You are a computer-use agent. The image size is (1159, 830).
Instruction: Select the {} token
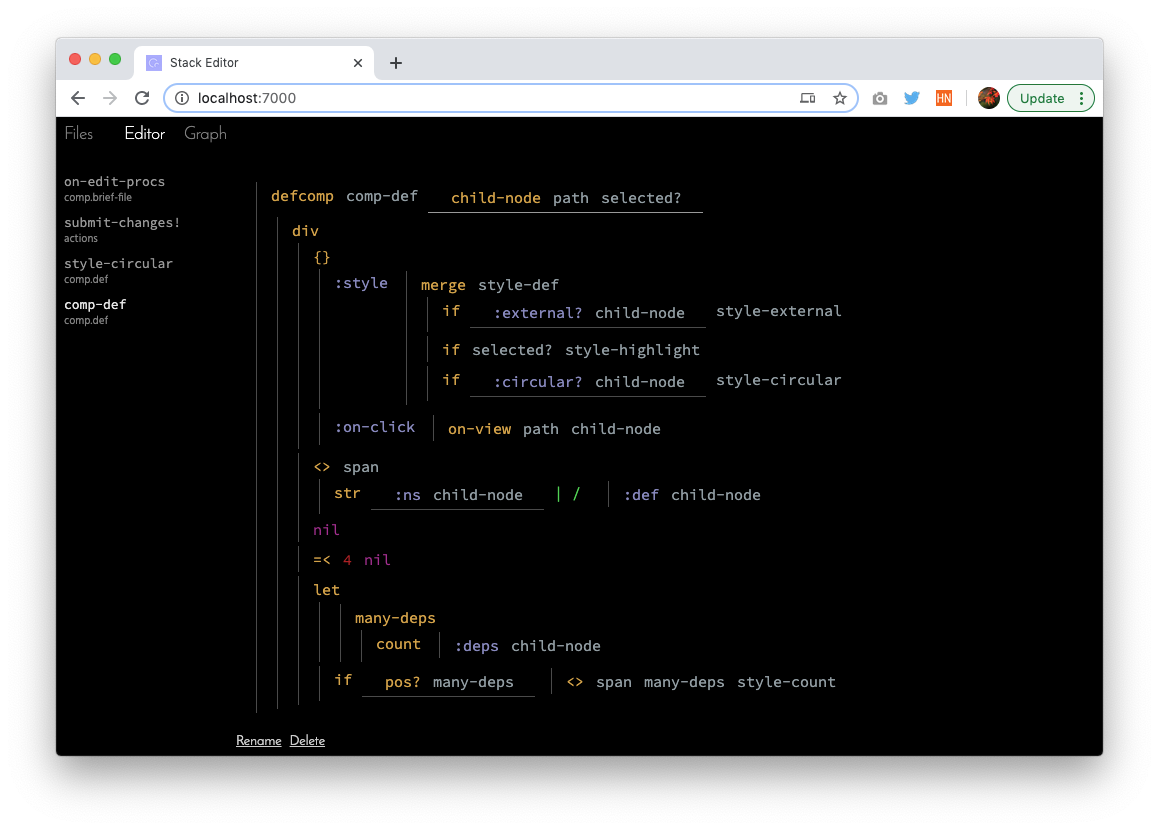point(322,257)
